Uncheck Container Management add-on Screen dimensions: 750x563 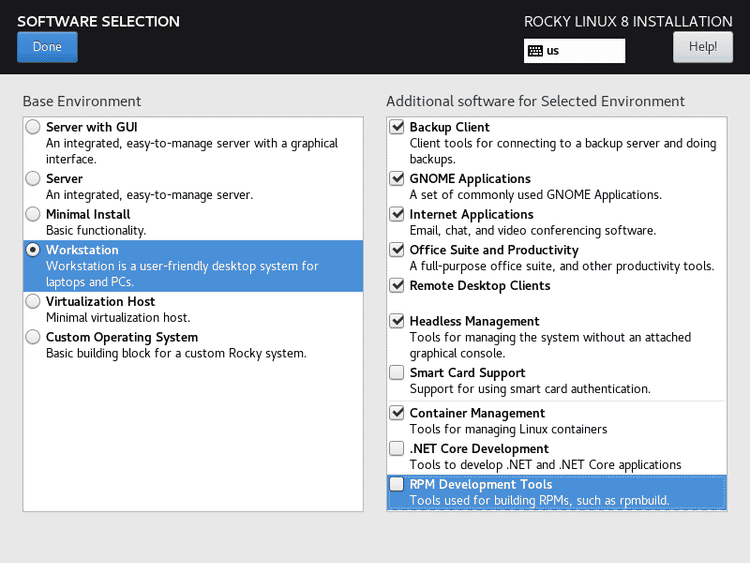(x=397, y=413)
